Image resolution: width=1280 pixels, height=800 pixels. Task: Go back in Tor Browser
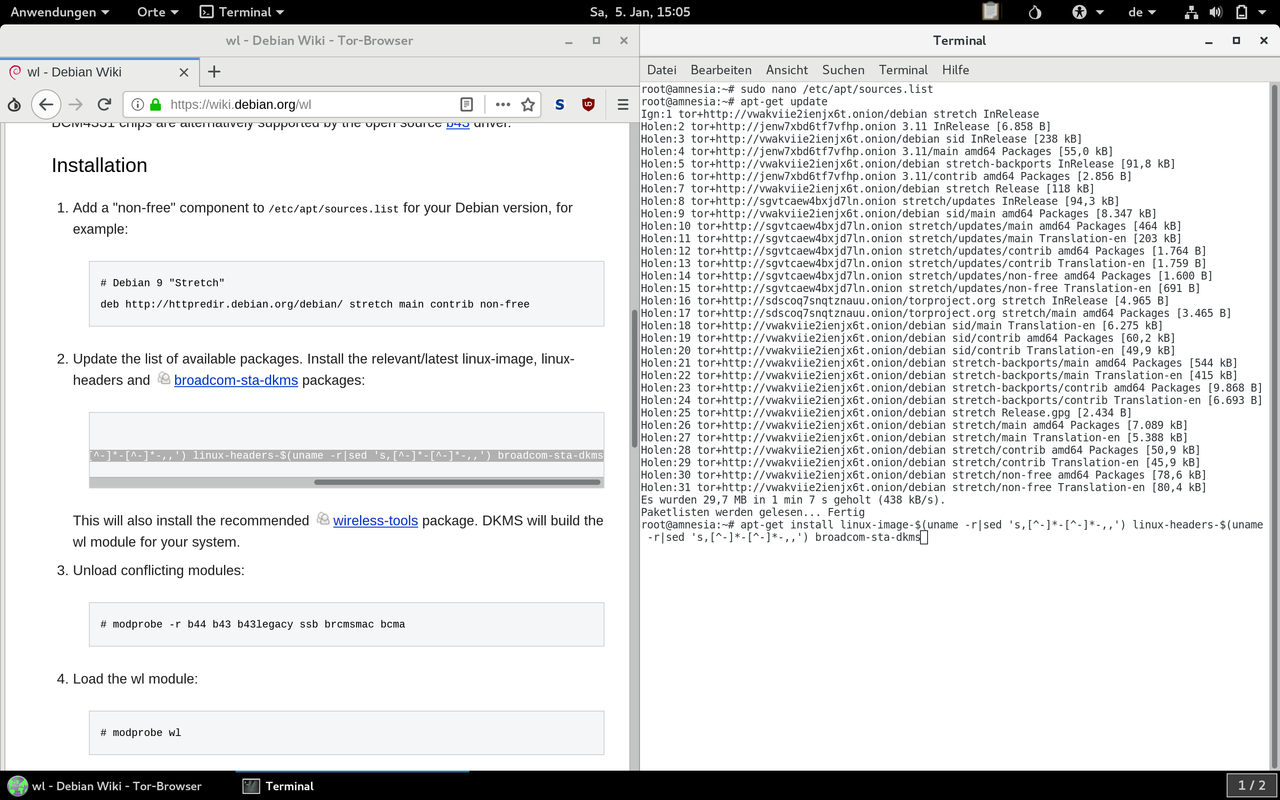point(46,104)
